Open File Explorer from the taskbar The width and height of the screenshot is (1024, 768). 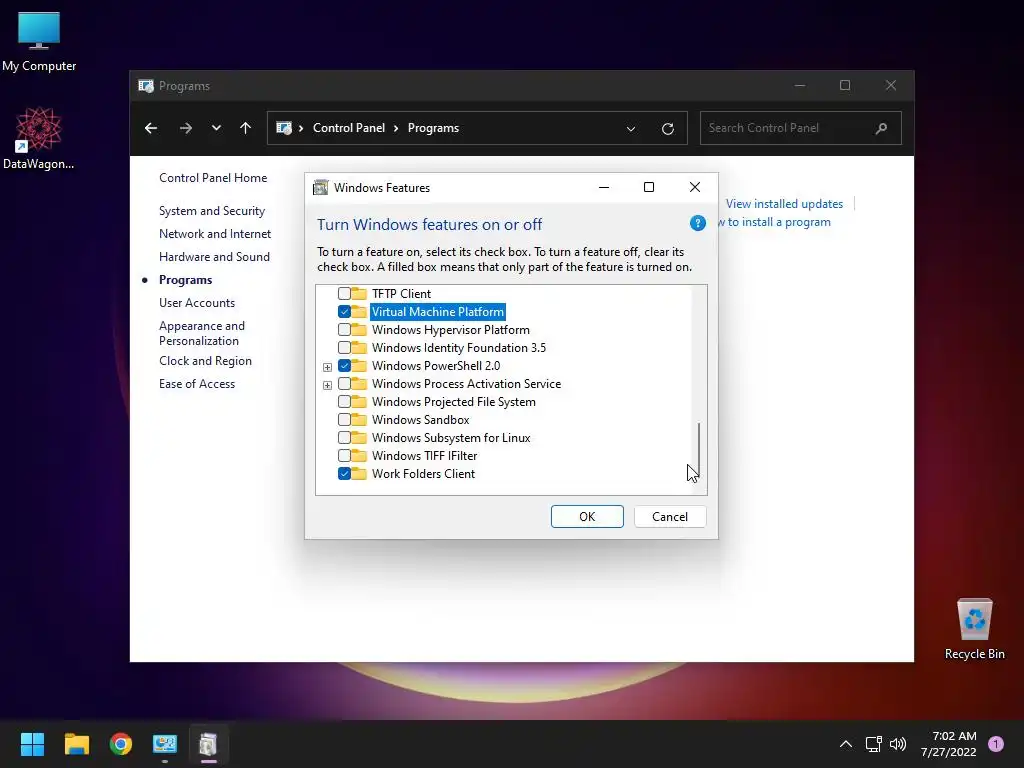coord(76,744)
